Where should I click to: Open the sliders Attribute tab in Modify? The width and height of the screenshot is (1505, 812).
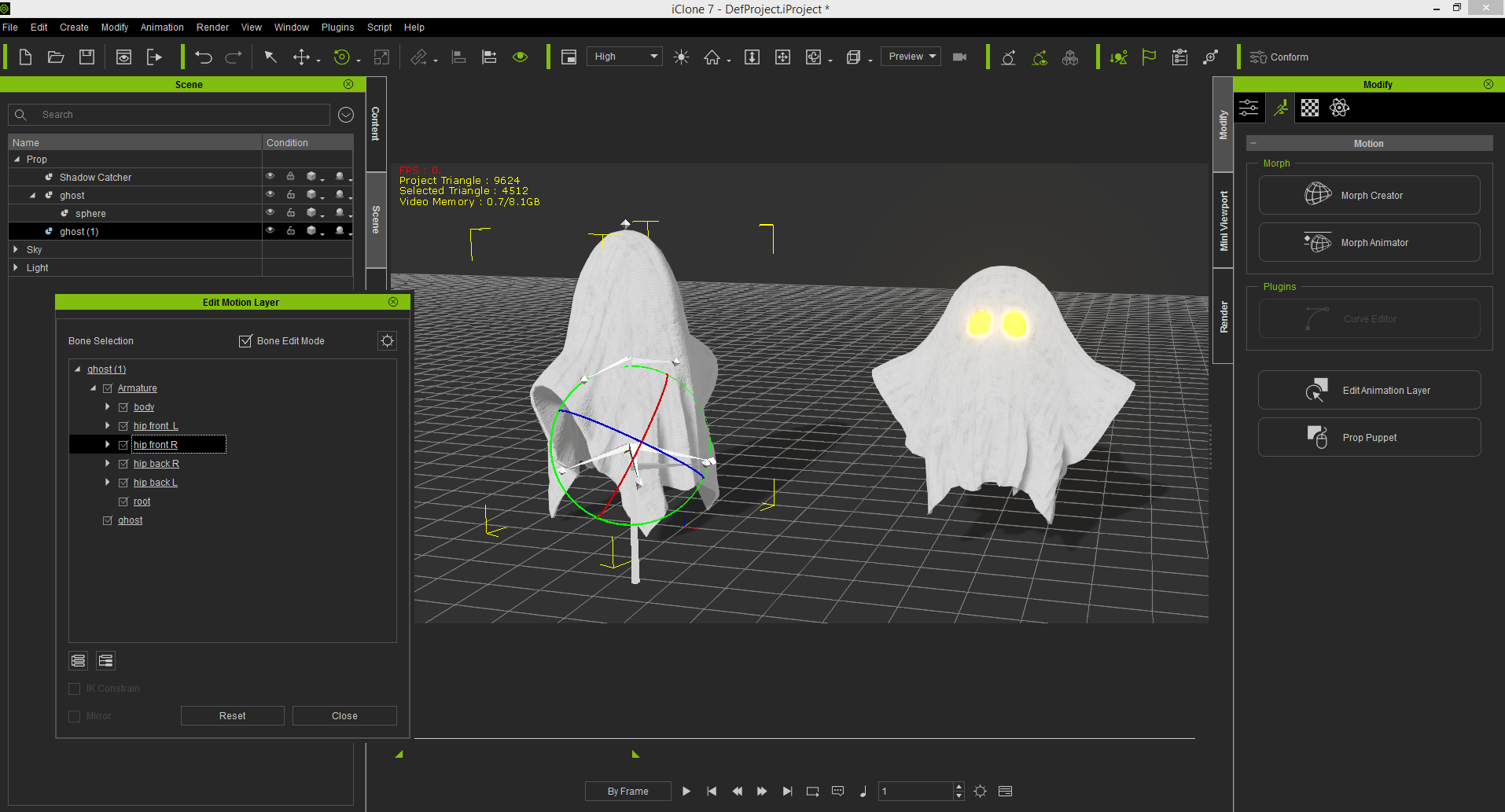(1249, 108)
